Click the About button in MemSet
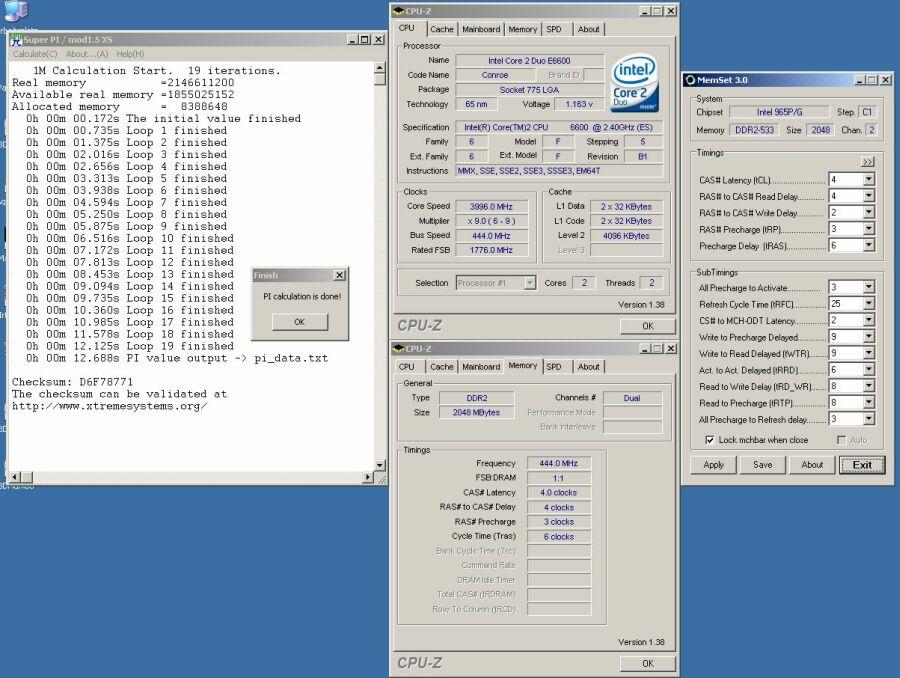This screenshot has width=900, height=678. pyautogui.click(x=812, y=465)
